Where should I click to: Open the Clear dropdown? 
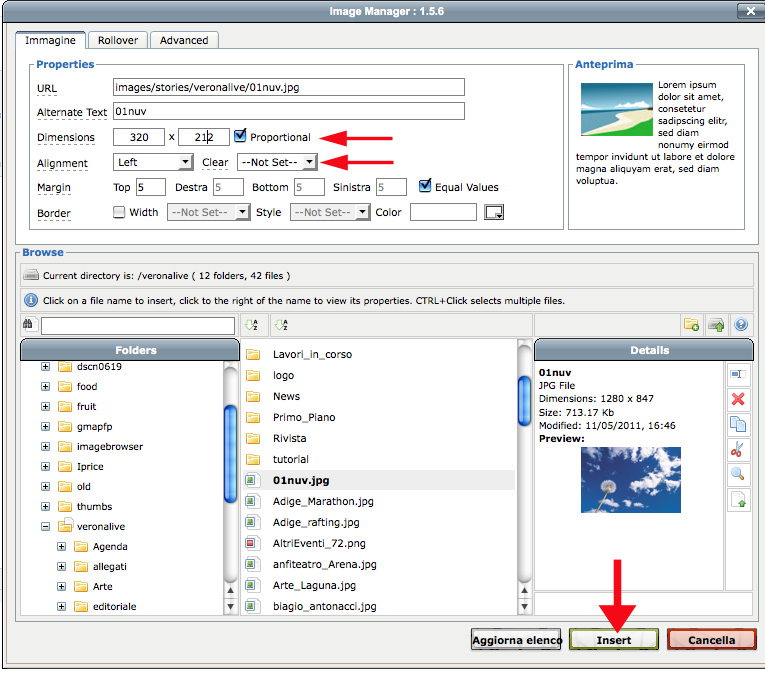click(x=277, y=162)
